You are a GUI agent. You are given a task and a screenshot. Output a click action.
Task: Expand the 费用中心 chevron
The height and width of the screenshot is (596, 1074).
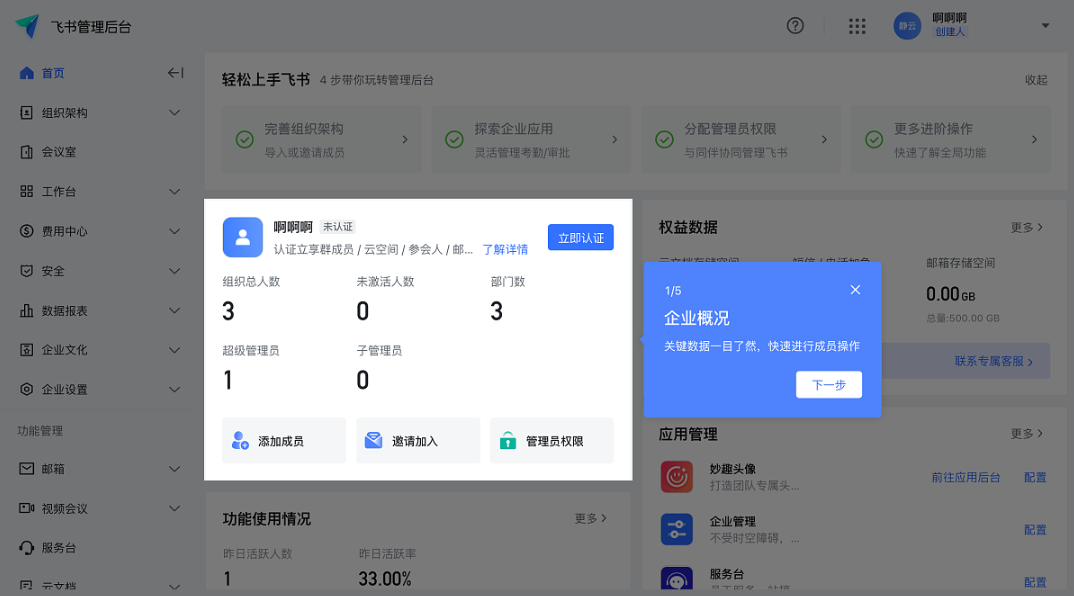click(x=175, y=232)
